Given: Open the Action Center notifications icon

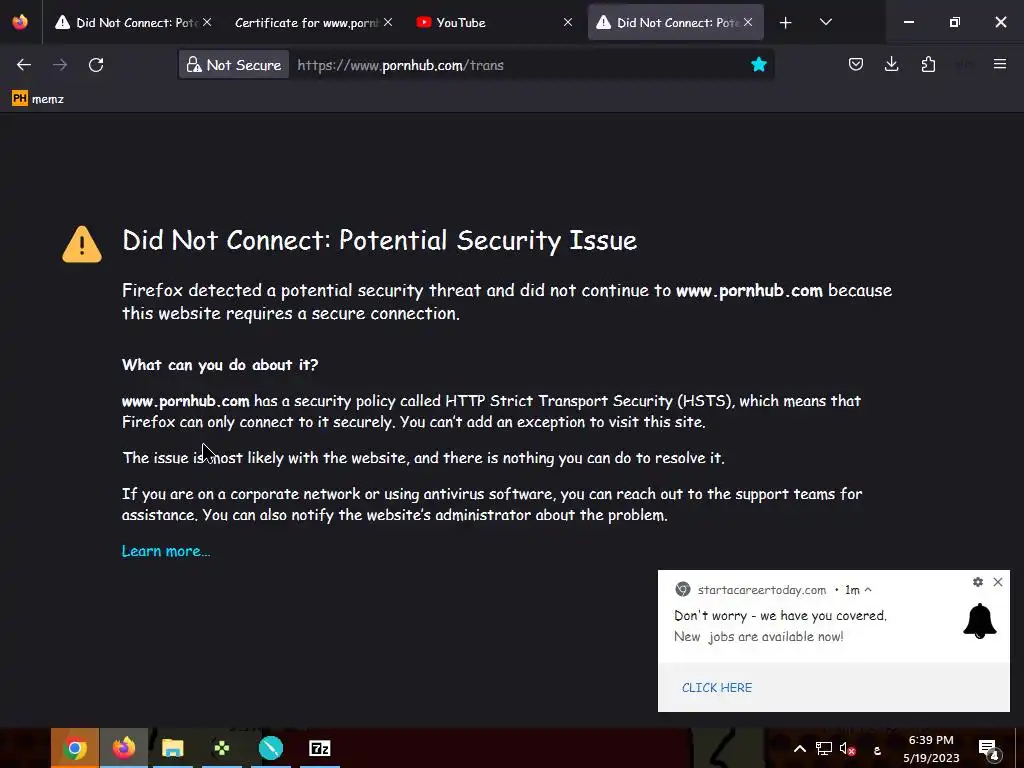Looking at the screenshot, I should pyautogui.click(x=989, y=749).
